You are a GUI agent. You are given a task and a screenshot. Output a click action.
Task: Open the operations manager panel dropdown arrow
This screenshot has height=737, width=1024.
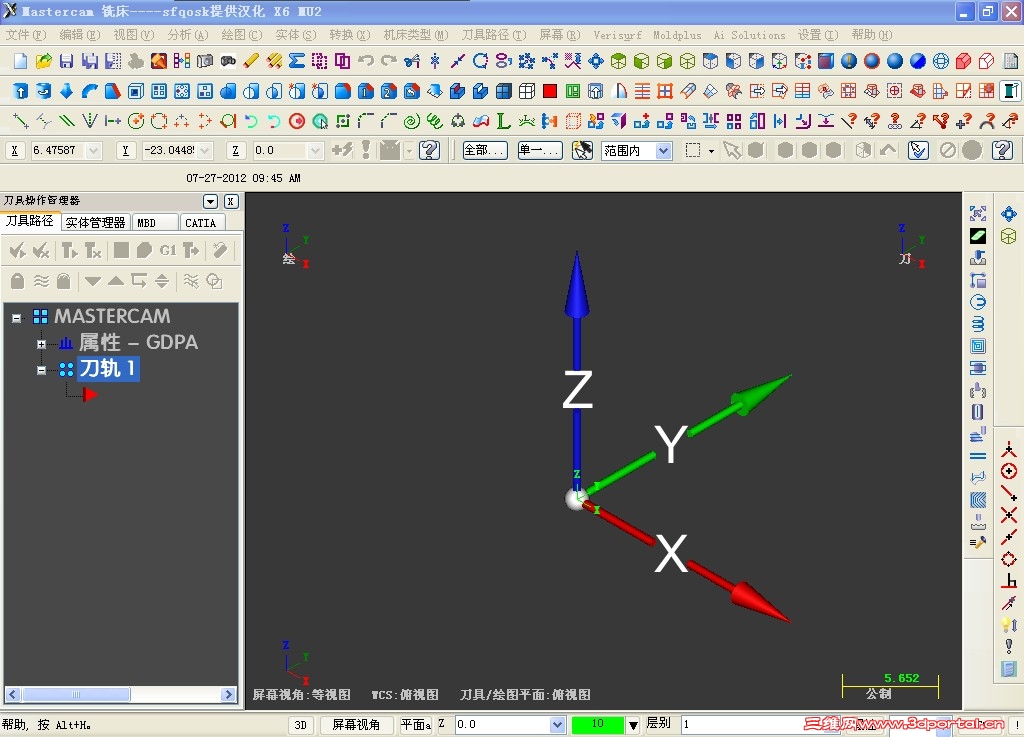point(210,201)
